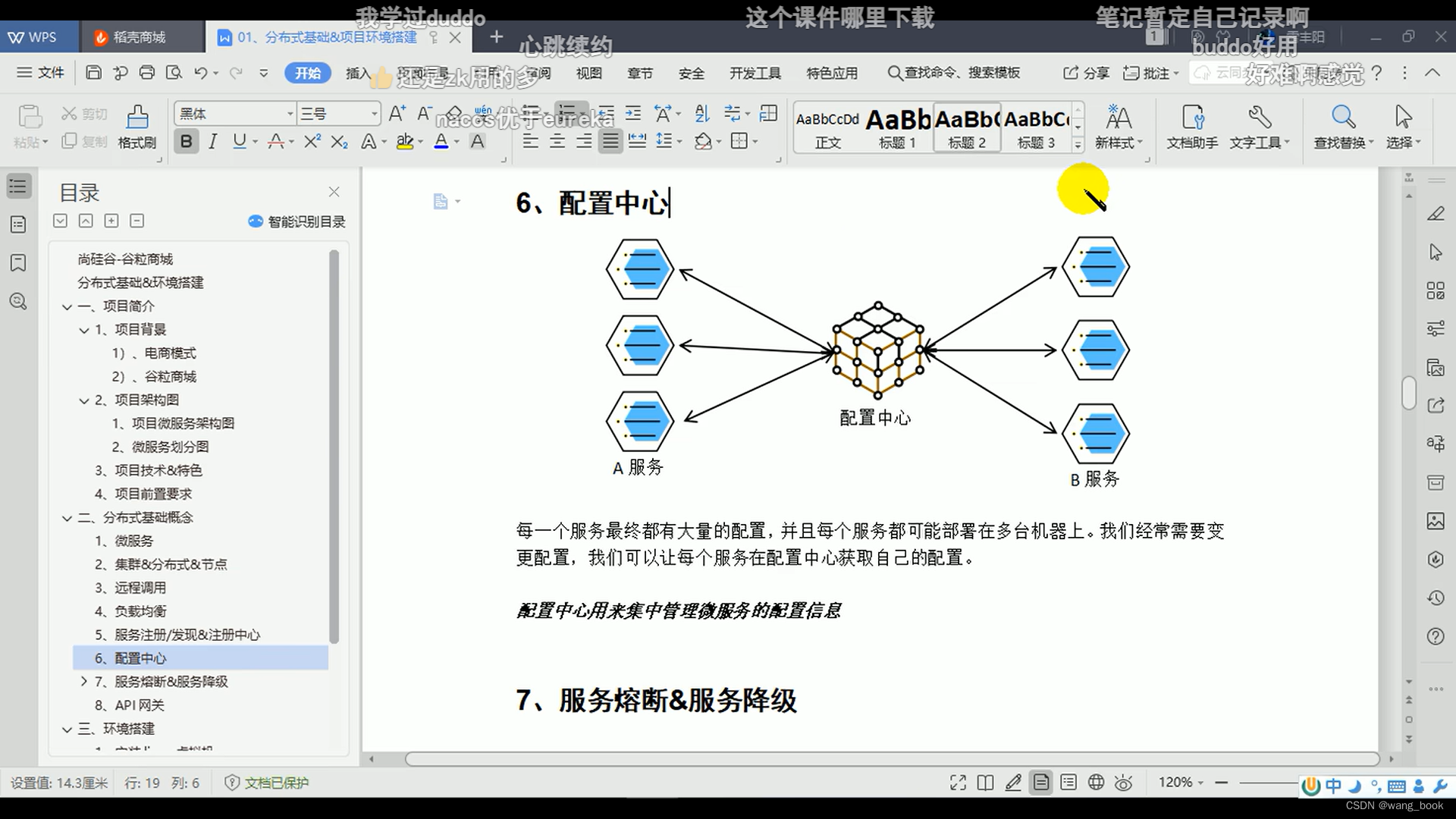Toggle bold formatting
The width and height of the screenshot is (1456, 819).
point(186,141)
